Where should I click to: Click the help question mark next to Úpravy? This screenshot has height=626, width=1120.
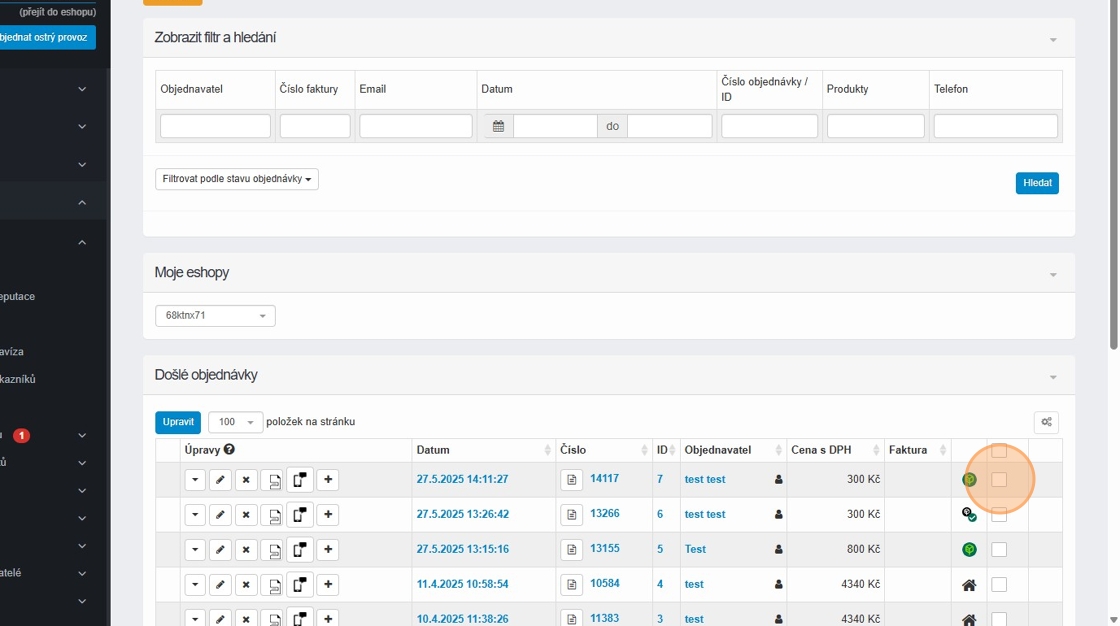coord(229,450)
